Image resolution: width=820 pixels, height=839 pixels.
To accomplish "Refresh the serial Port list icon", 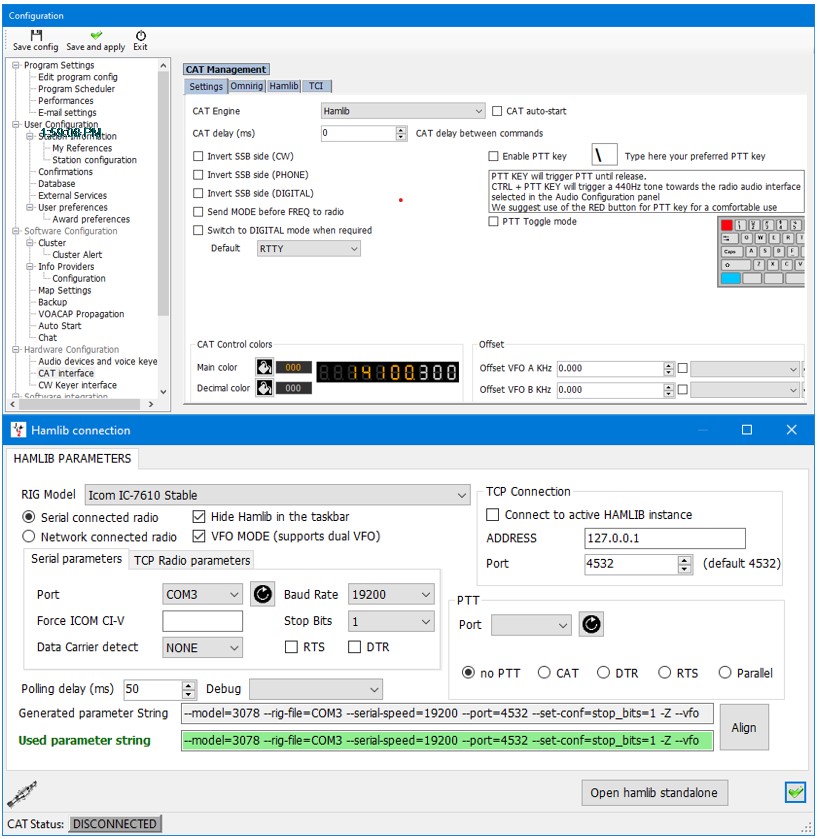I will [x=263, y=594].
